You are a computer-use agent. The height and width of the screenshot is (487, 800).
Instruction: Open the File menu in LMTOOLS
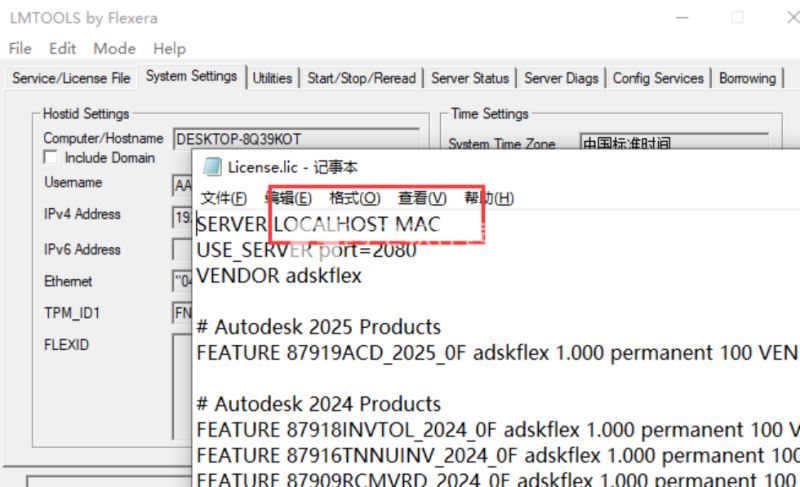click(x=20, y=48)
